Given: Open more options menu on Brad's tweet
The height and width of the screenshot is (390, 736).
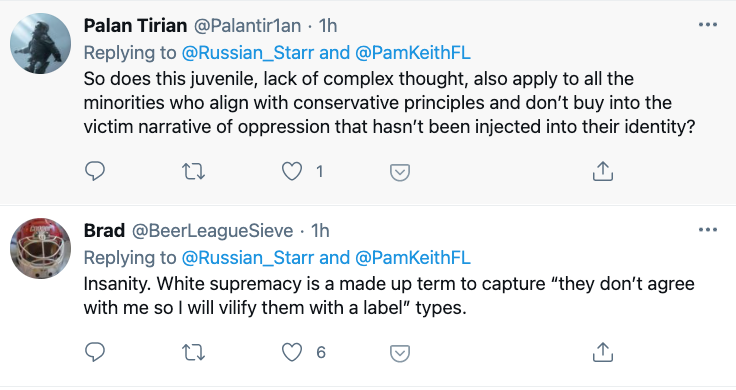Looking at the screenshot, I should coord(708,229).
